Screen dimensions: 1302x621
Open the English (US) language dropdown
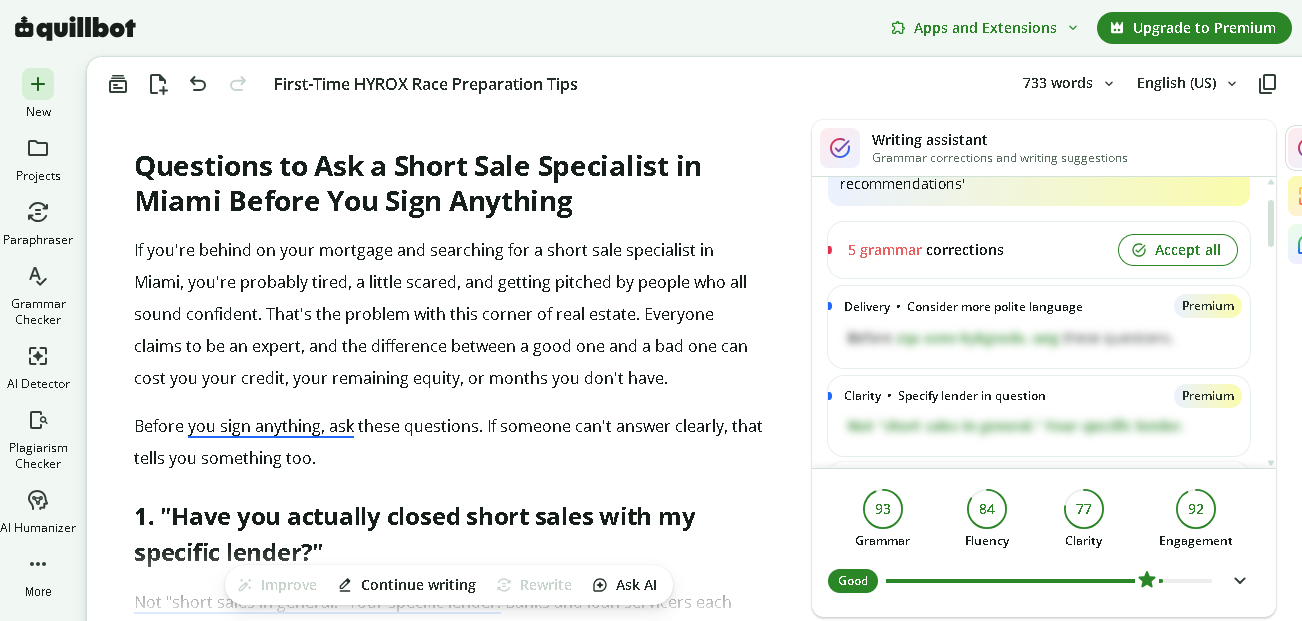pos(1186,83)
